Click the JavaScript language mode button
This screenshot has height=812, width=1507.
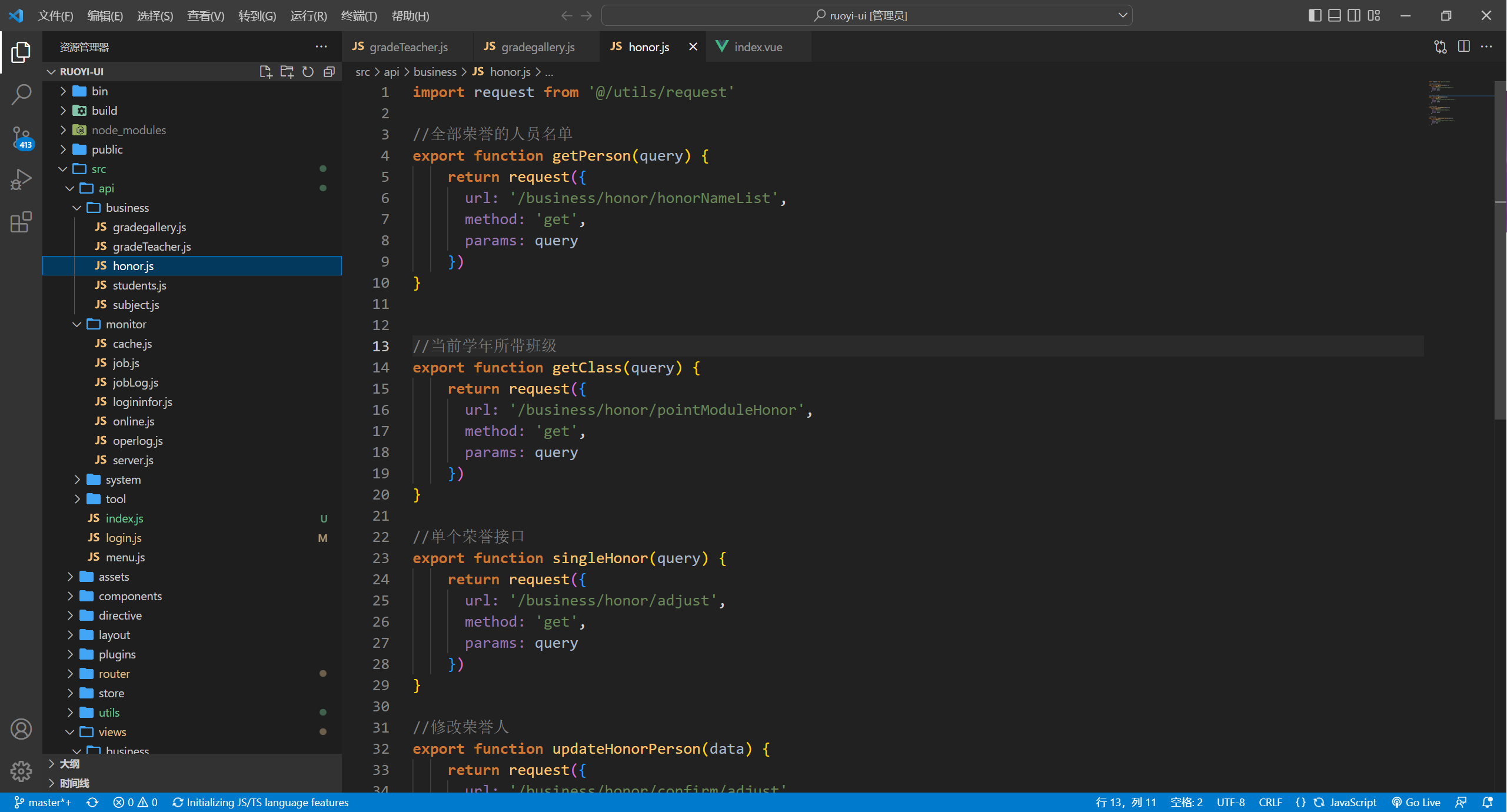click(x=1352, y=803)
